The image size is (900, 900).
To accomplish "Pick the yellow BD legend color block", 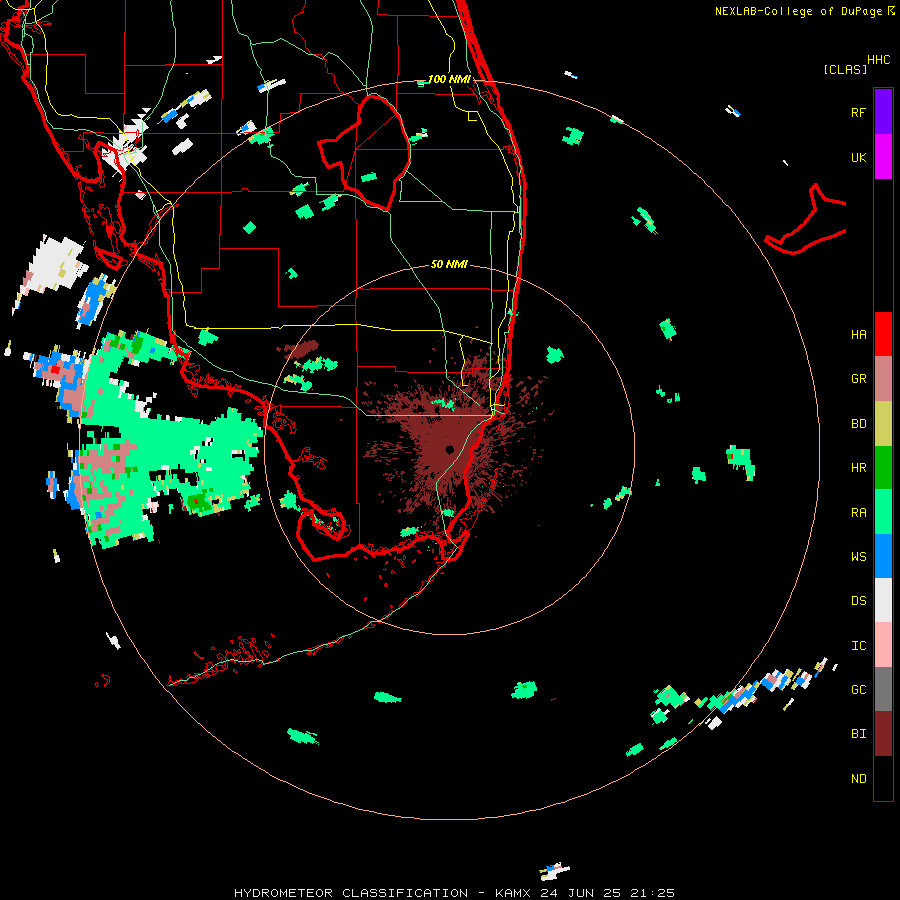I will coord(883,423).
